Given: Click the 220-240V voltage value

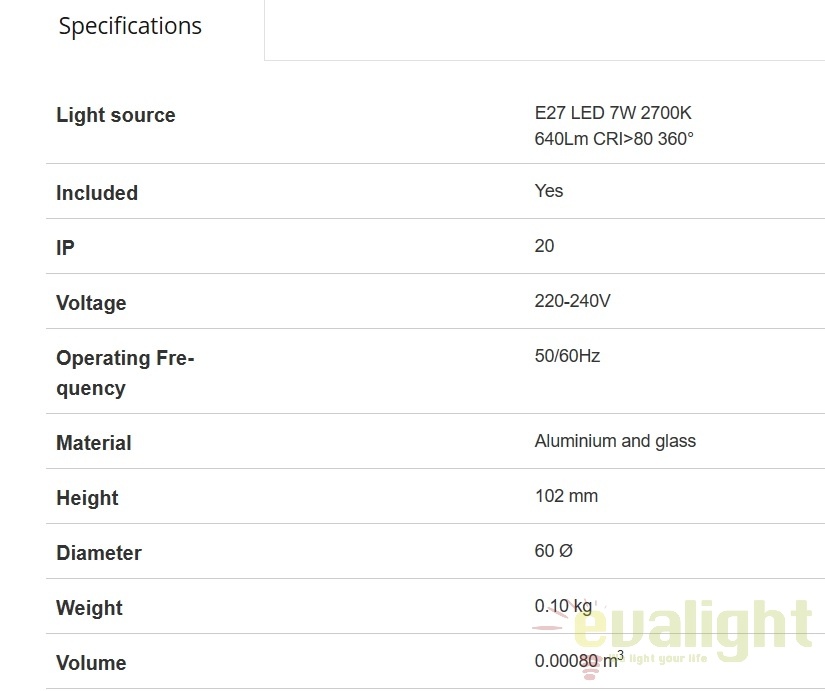Looking at the screenshot, I should click(572, 301).
